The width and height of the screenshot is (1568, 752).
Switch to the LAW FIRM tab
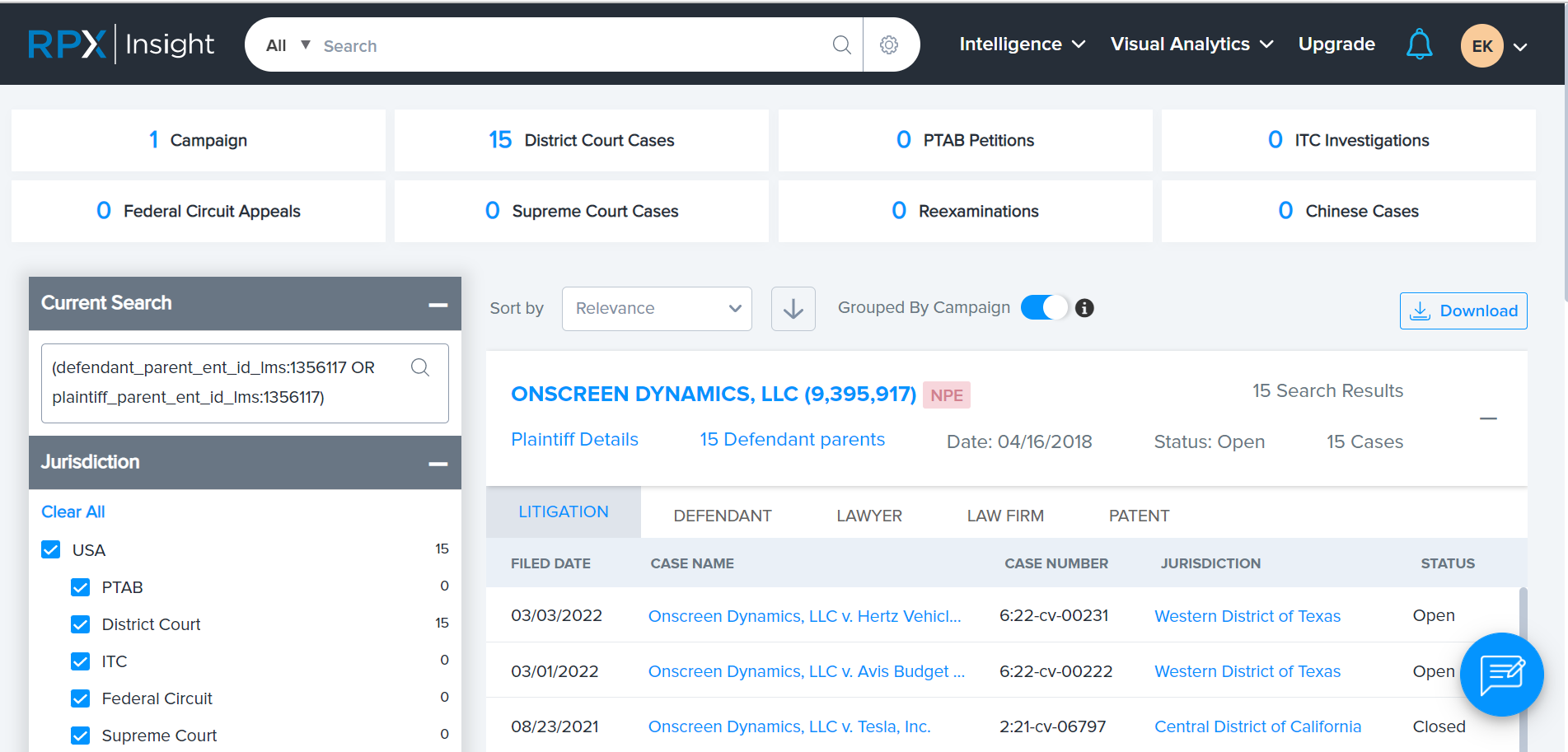tap(1005, 516)
